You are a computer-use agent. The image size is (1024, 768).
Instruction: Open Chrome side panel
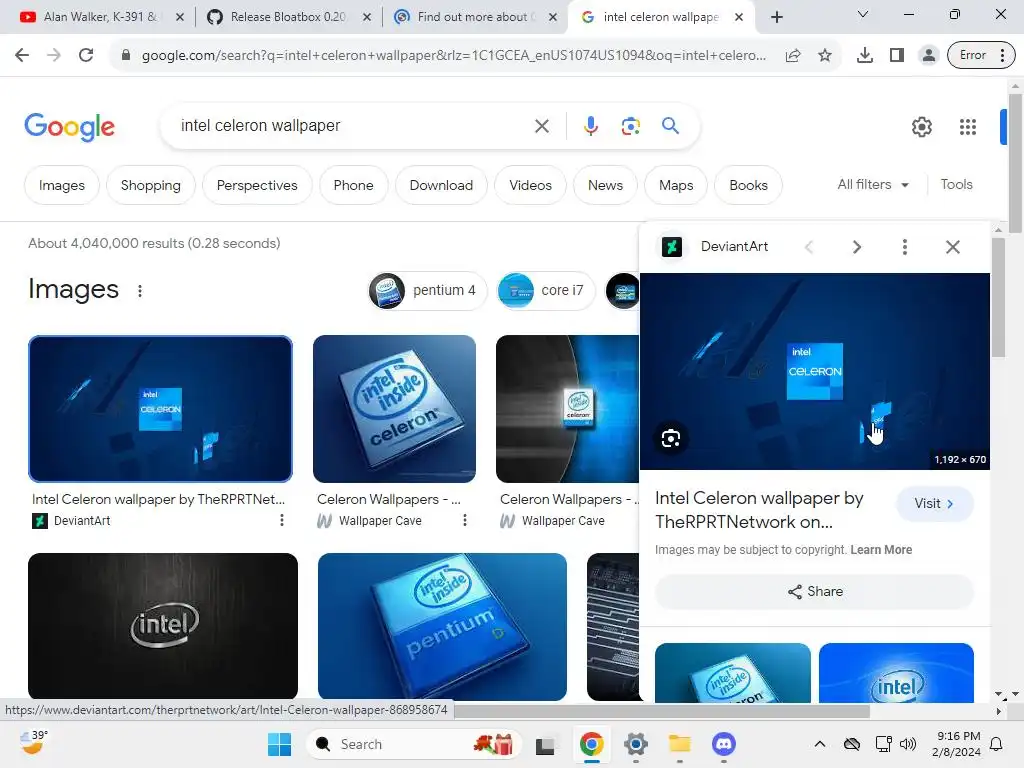(x=897, y=56)
